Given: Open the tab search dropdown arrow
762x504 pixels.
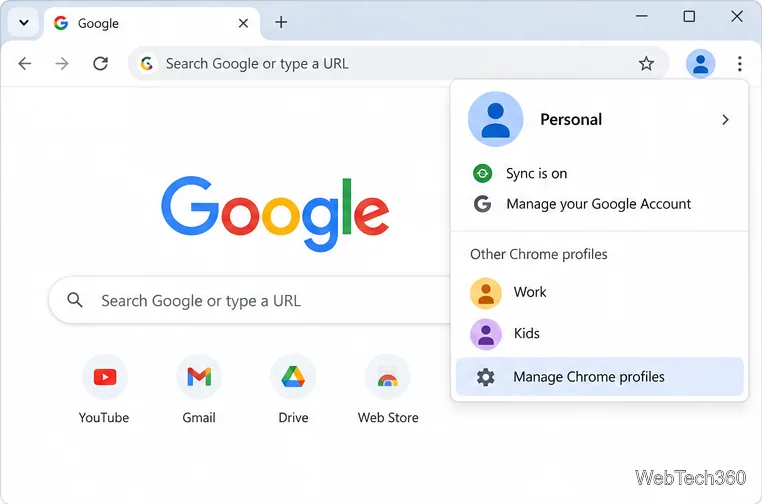Looking at the screenshot, I should (23, 23).
